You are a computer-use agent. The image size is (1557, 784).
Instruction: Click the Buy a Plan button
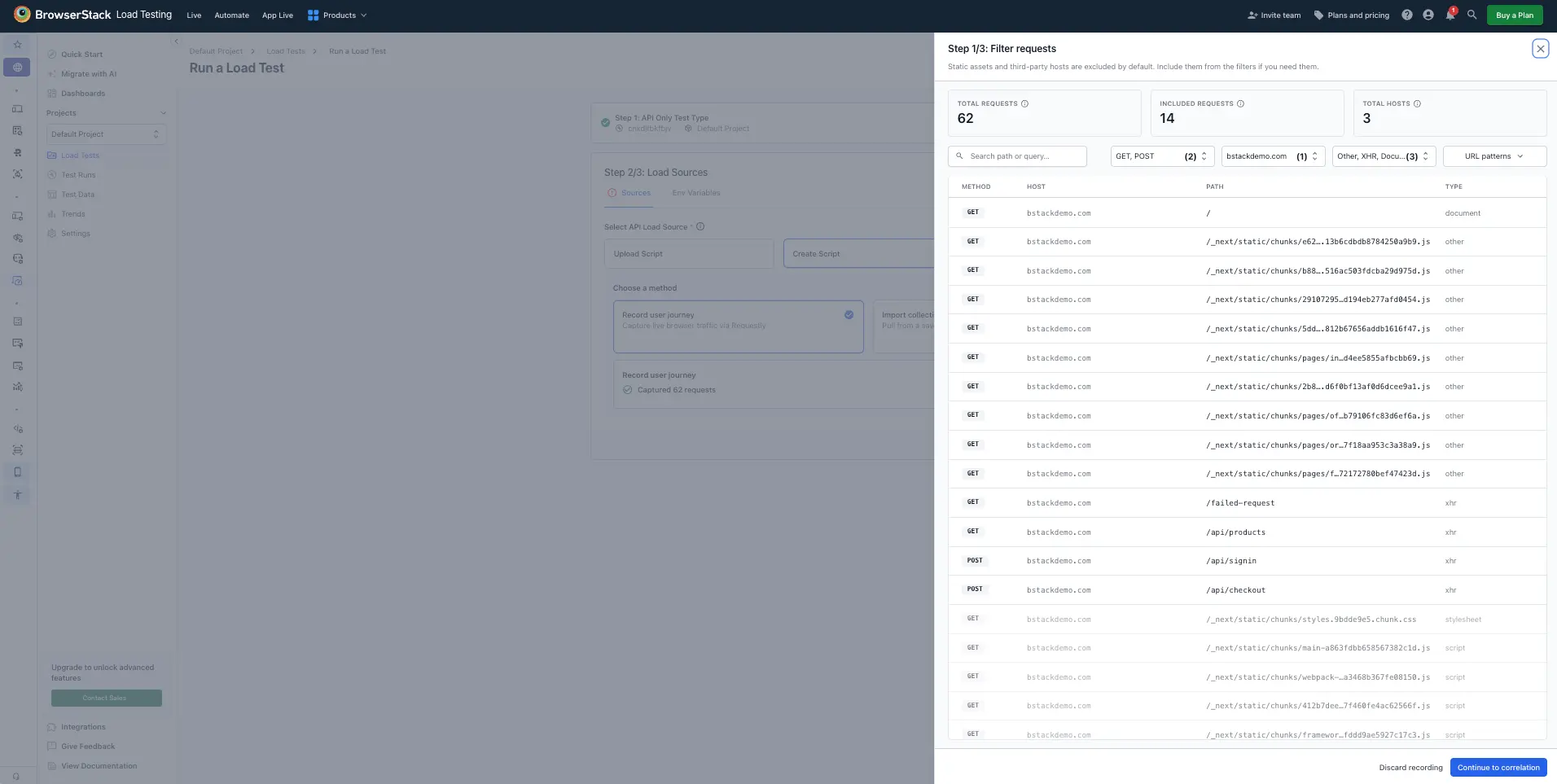pos(1514,15)
